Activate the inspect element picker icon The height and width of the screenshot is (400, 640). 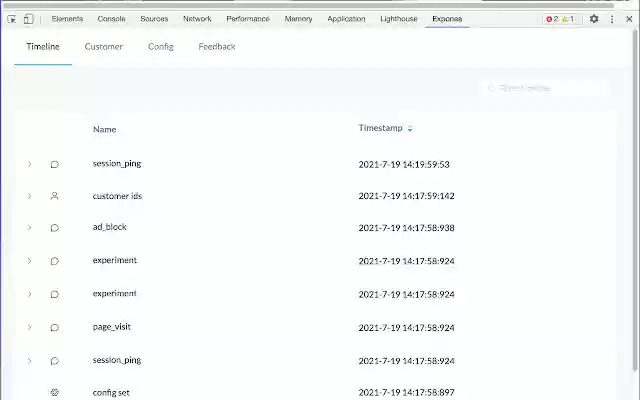click(12, 19)
